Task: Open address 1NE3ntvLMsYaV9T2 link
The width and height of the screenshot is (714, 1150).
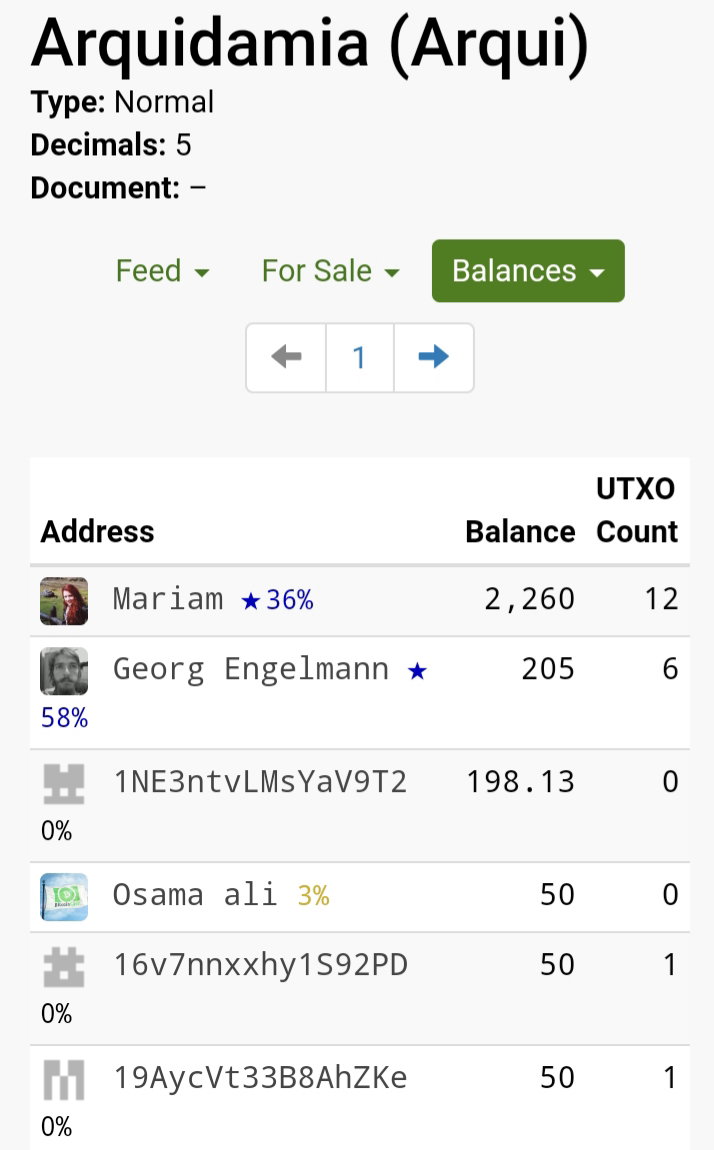Action: pyautogui.click(x=260, y=782)
